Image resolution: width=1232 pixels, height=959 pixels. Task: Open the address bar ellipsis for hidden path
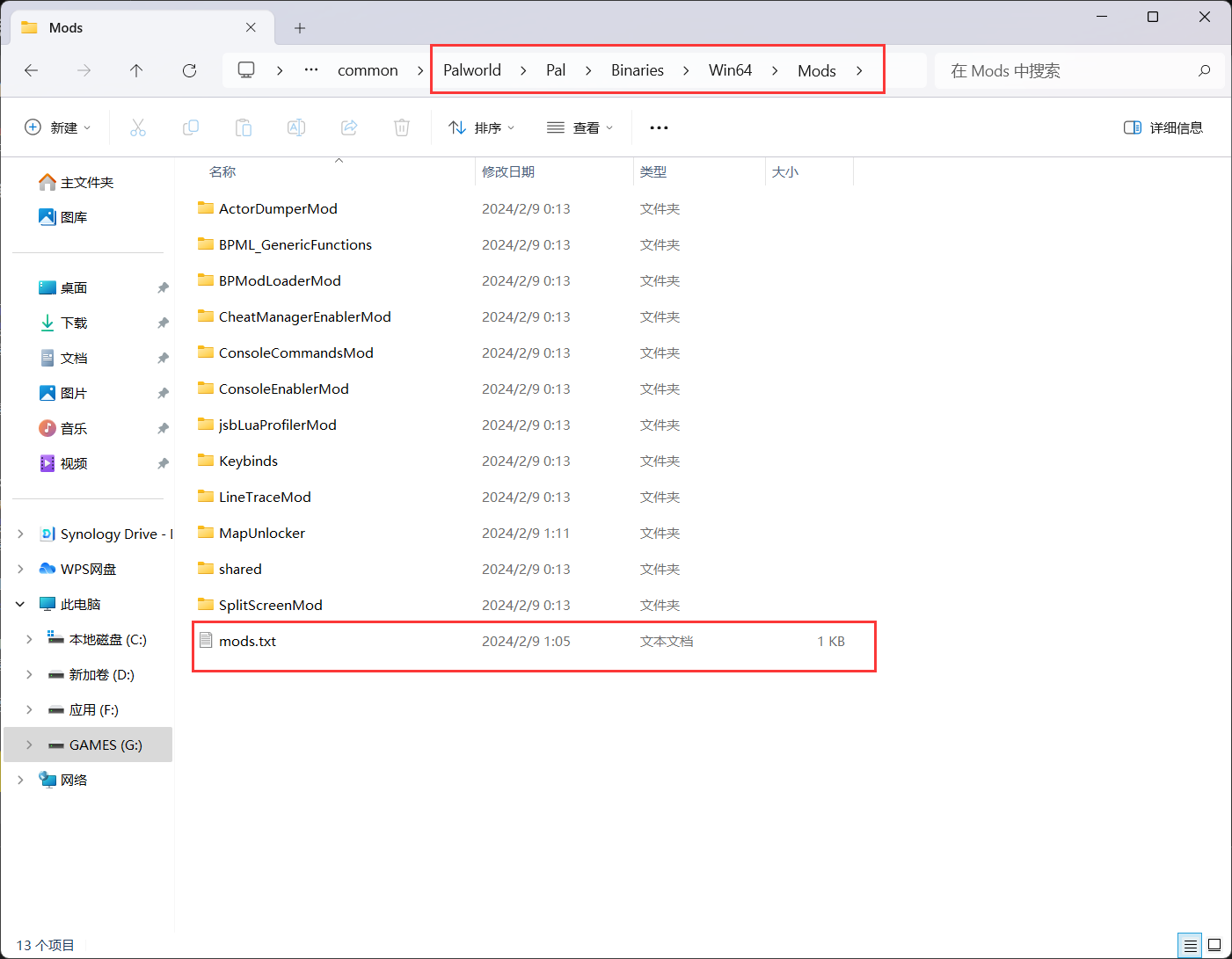pos(311,69)
